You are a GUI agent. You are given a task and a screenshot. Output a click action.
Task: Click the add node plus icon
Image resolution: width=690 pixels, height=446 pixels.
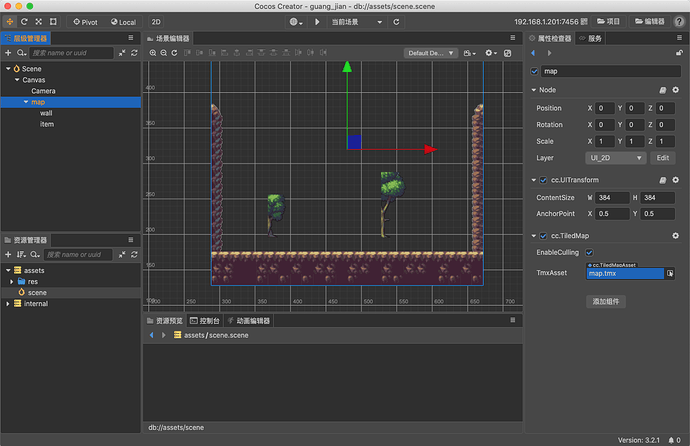(x=8, y=52)
